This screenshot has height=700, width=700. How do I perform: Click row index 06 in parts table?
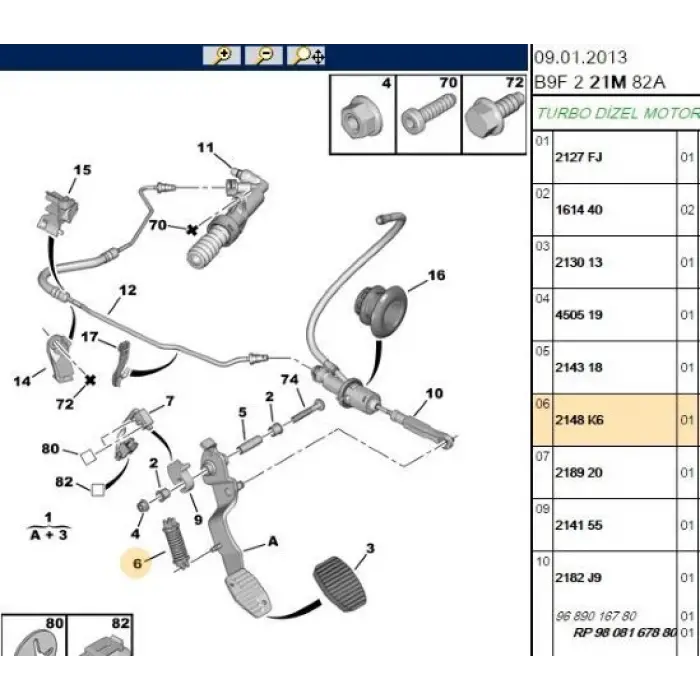(542, 404)
